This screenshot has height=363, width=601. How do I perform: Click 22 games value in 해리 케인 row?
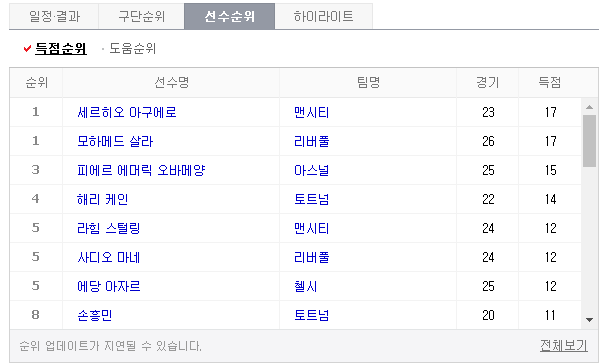(488, 199)
